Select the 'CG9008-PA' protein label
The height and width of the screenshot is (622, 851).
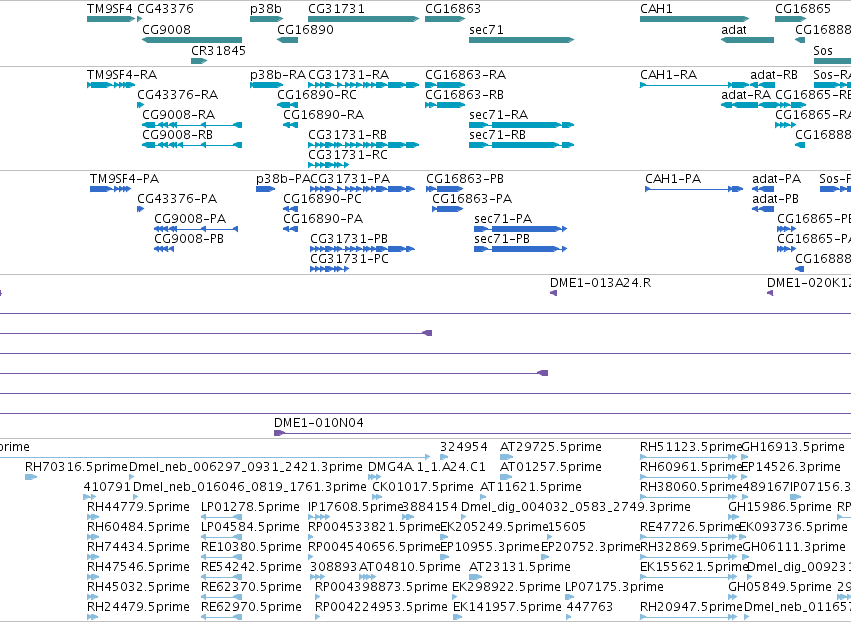(190, 219)
